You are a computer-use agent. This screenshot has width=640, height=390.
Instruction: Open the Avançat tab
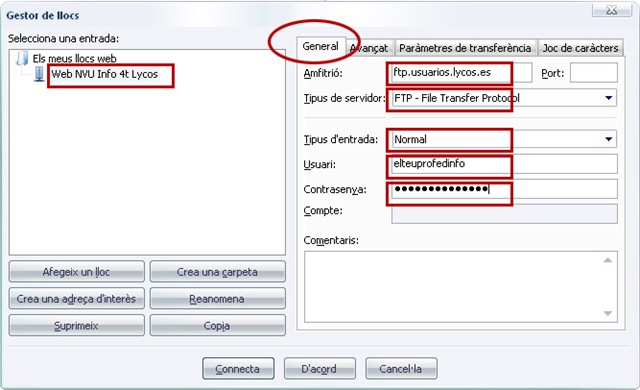(x=370, y=48)
